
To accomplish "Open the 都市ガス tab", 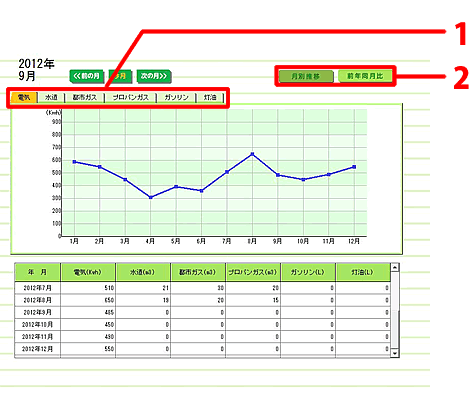I will [x=85, y=97].
